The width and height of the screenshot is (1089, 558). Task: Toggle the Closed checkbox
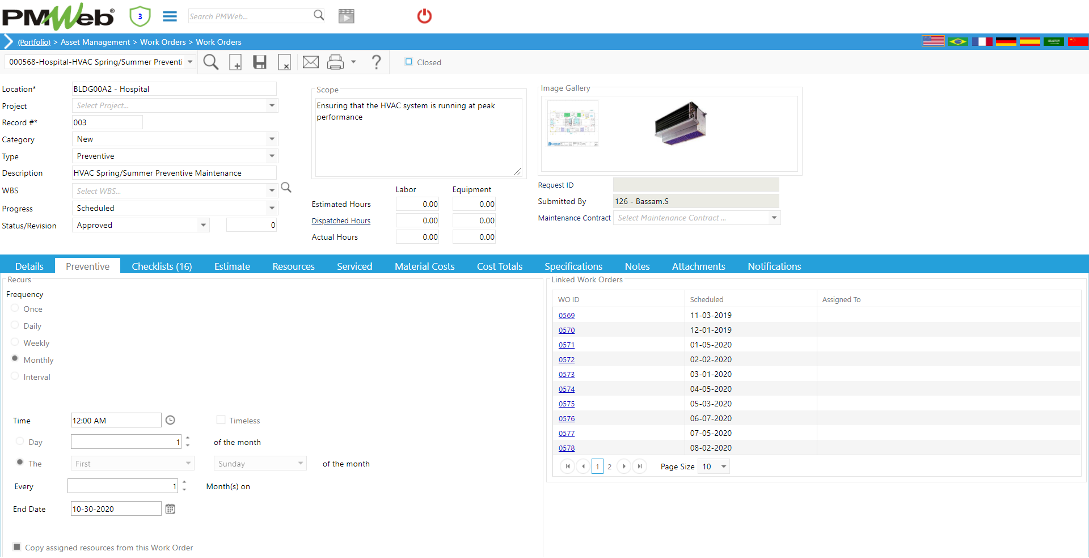pyautogui.click(x=408, y=61)
